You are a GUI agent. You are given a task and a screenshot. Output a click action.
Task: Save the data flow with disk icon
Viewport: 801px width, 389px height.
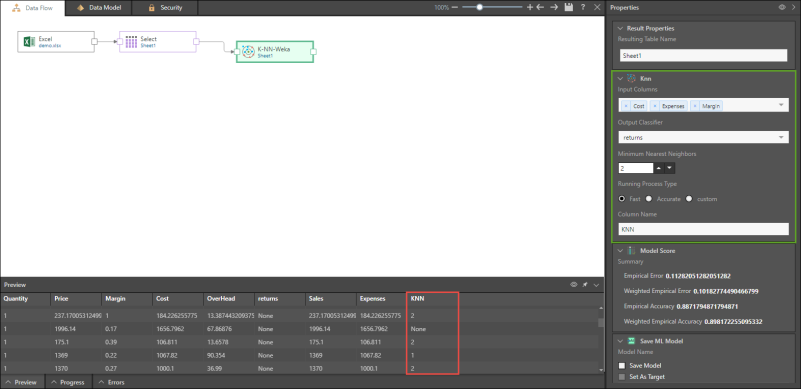tap(569, 8)
